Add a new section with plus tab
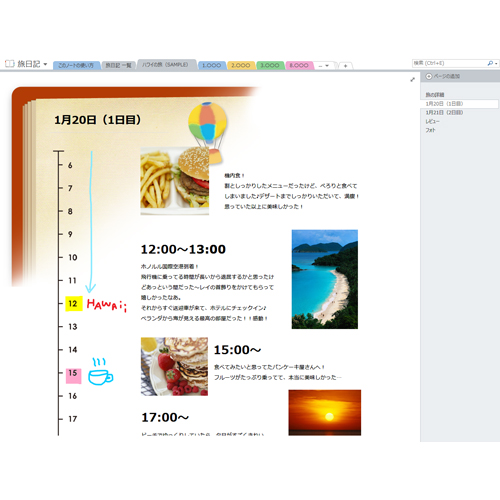Image resolution: width=500 pixels, height=500 pixels. pyautogui.click(x=345, y=66)
